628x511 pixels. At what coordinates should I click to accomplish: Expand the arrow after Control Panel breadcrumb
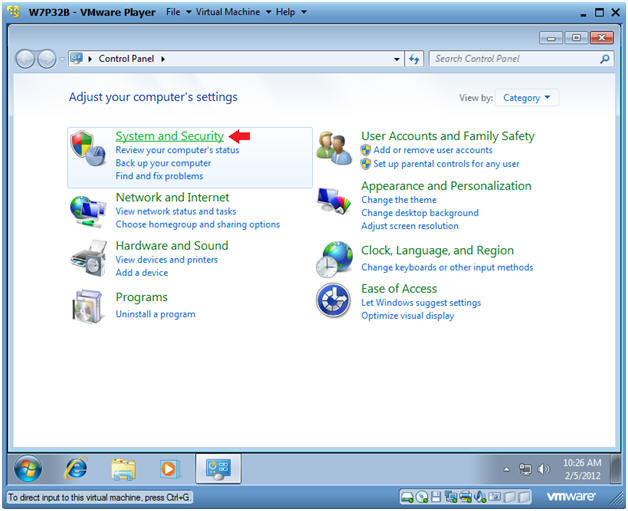point(163,59)
